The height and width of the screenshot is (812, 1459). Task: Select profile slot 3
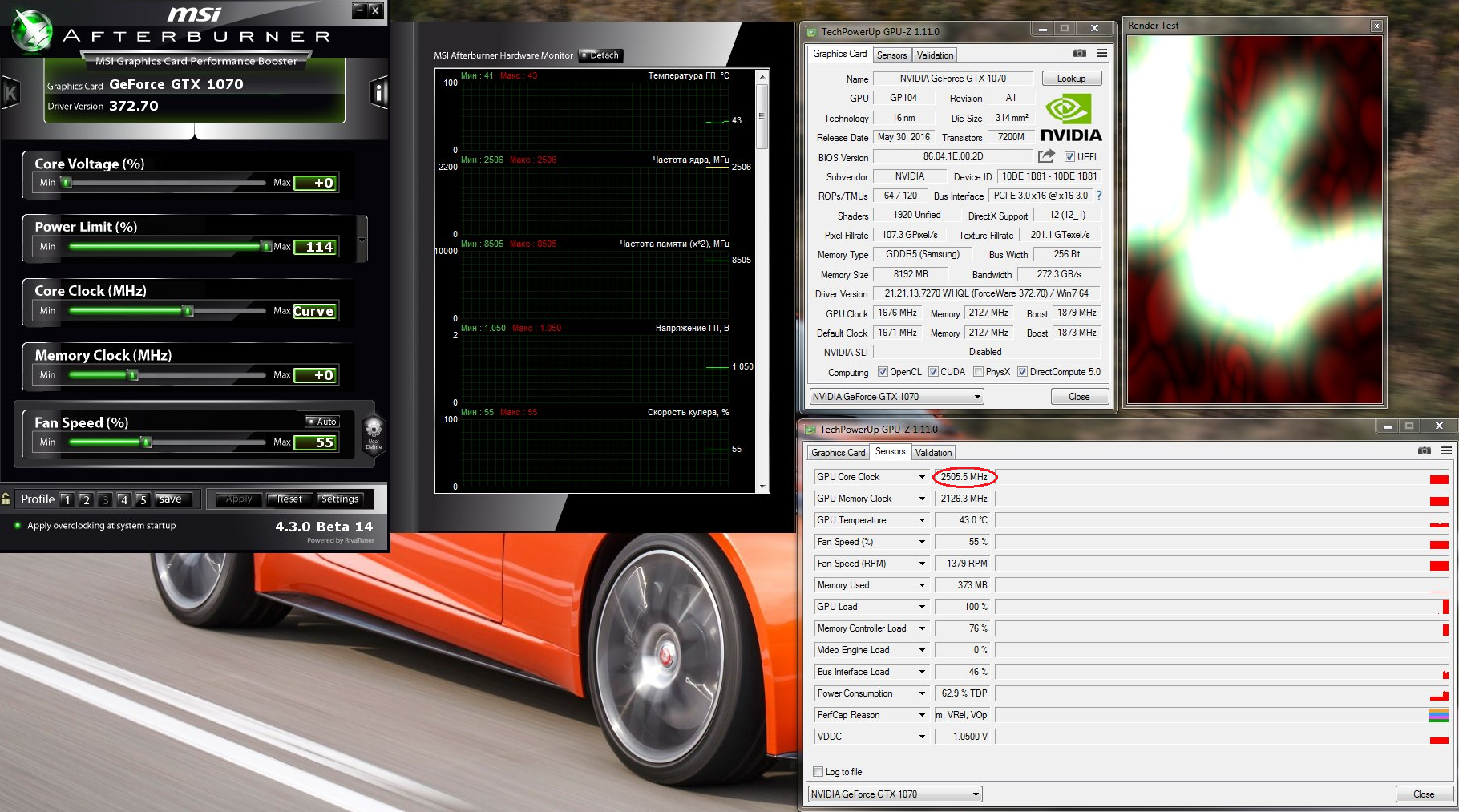coord(105,499)
